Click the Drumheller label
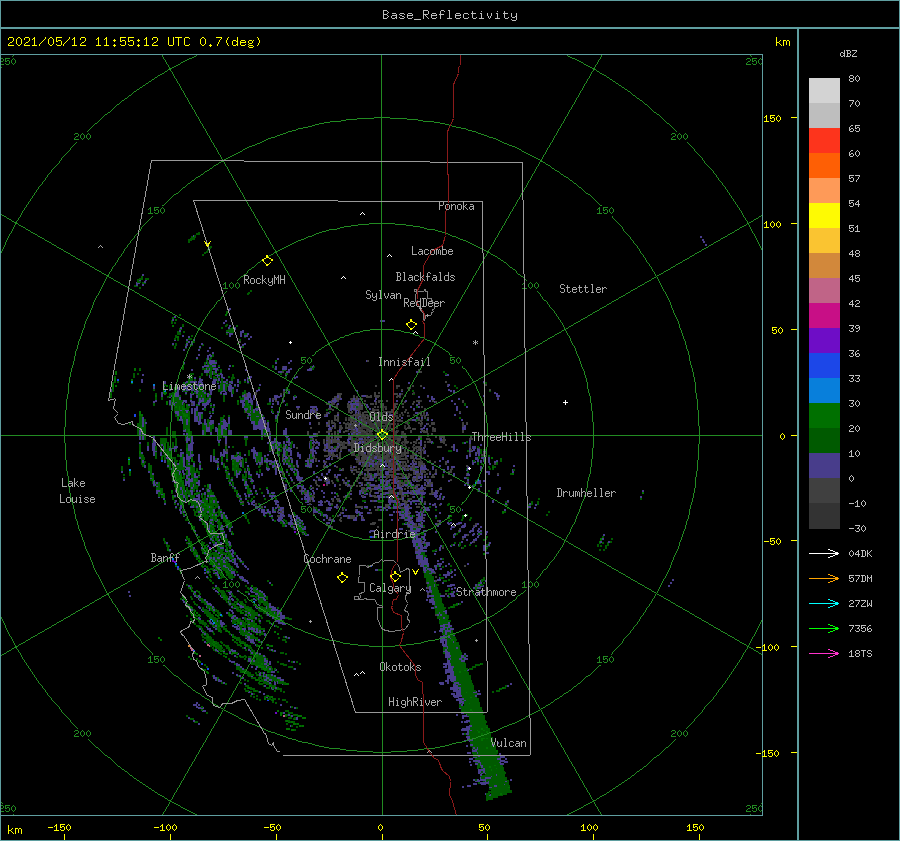Image resolution: width=900 pixels, height=841 pixels. (x=586, y=493)
